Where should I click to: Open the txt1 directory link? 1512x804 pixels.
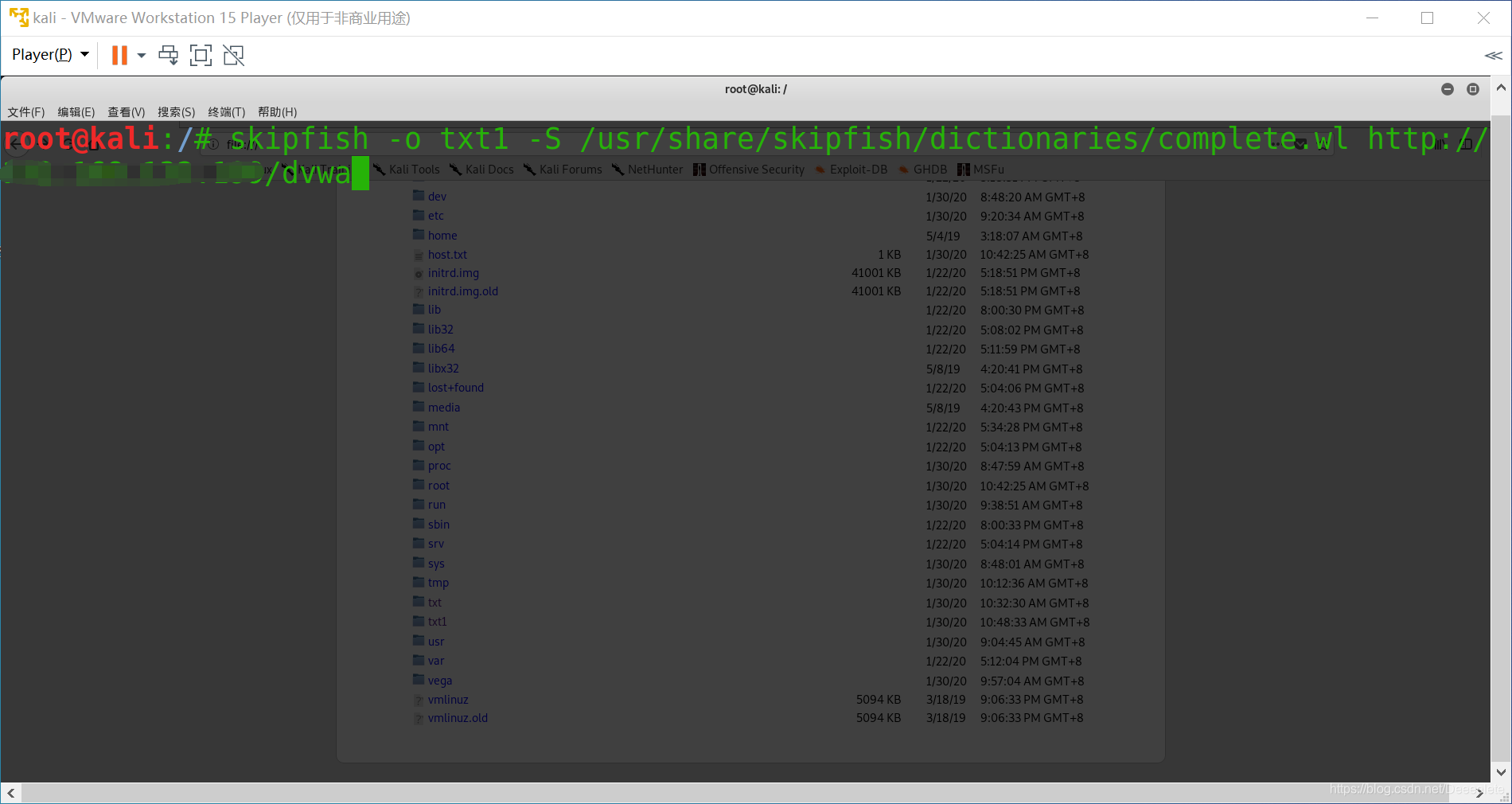pos(438,622)
